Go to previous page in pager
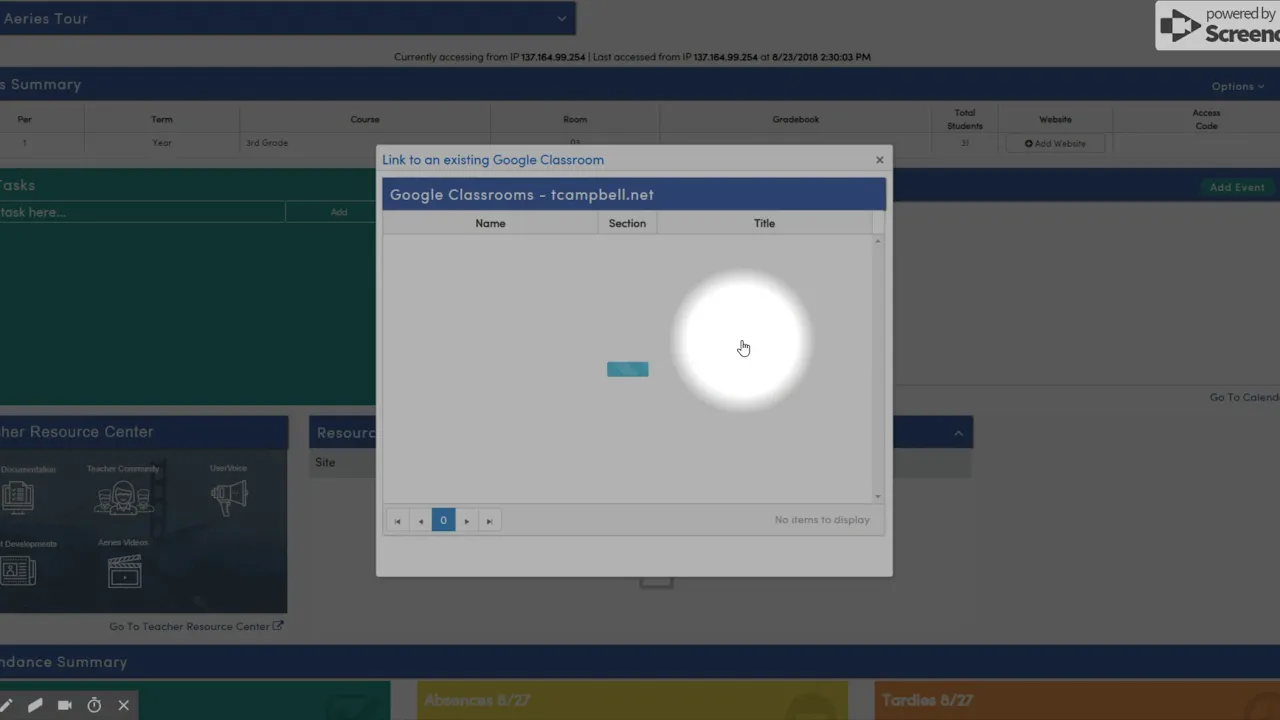This screenshot has width=1280, height=720. point(420,520)
